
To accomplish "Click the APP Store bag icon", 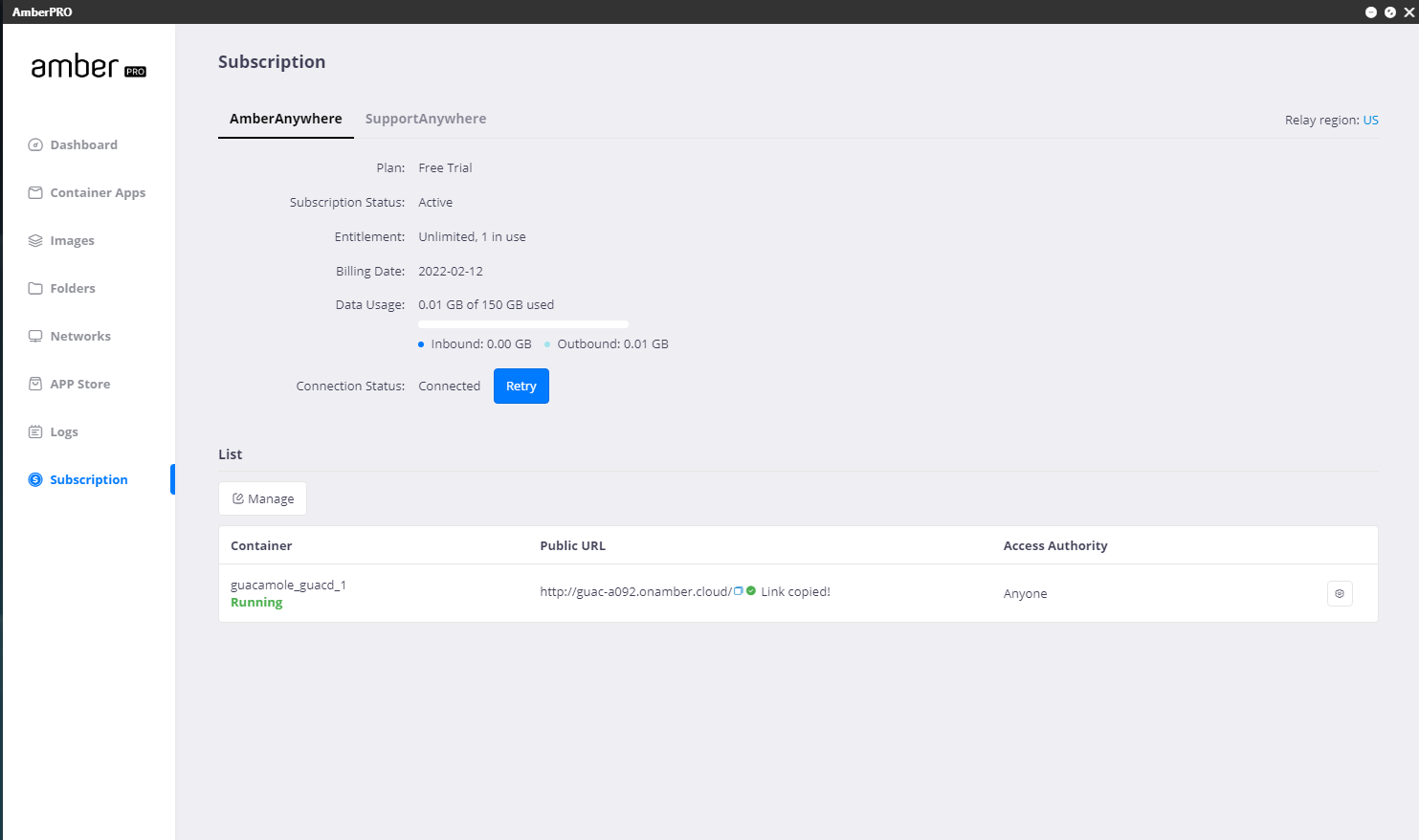I will [35, 385].
